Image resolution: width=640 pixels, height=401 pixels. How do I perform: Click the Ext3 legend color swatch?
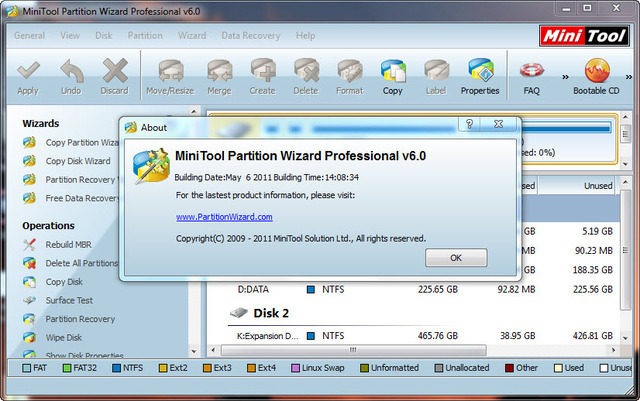[207, 368]
